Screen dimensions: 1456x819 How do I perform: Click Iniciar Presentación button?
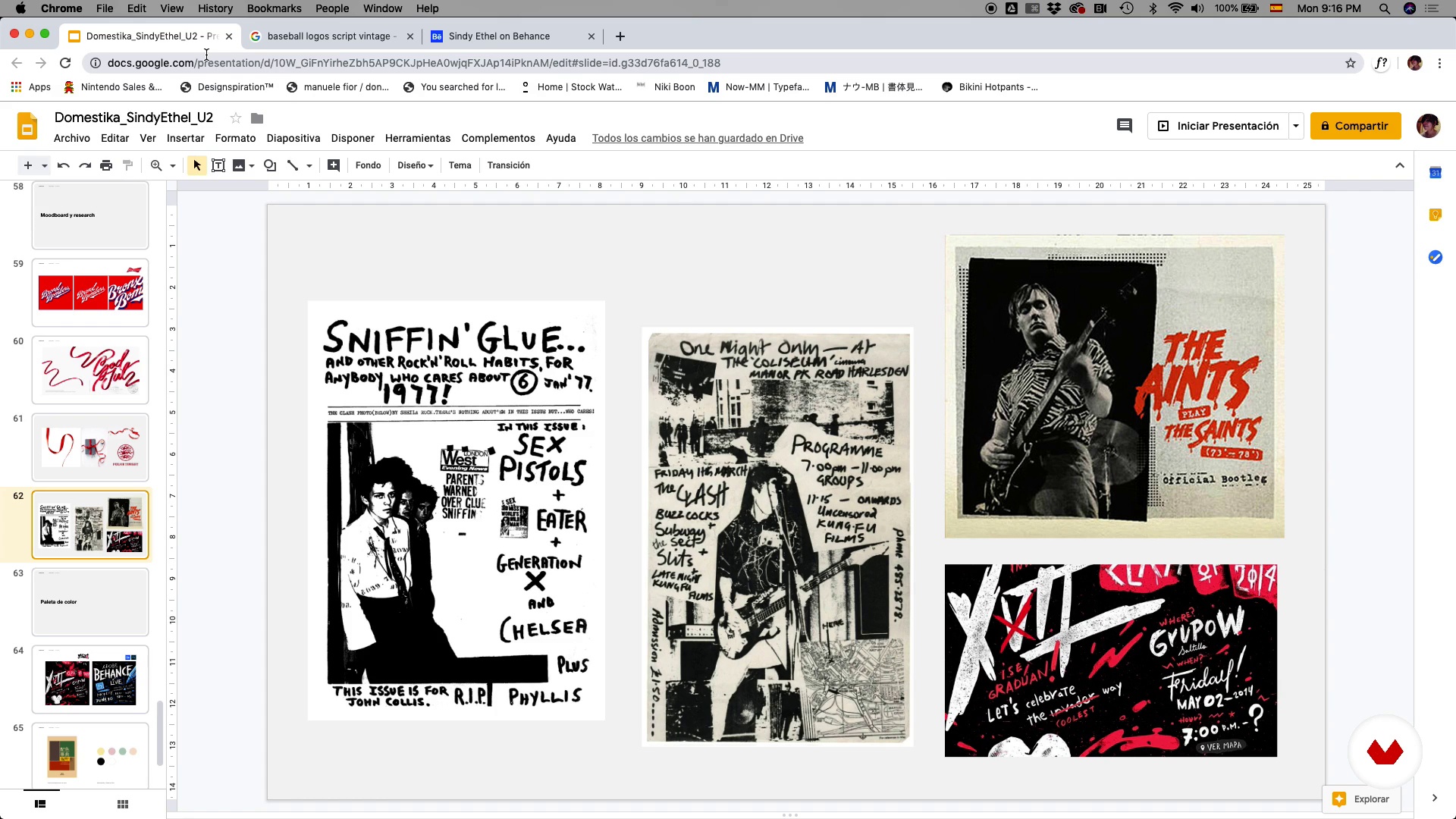[x=1218, y=126]
